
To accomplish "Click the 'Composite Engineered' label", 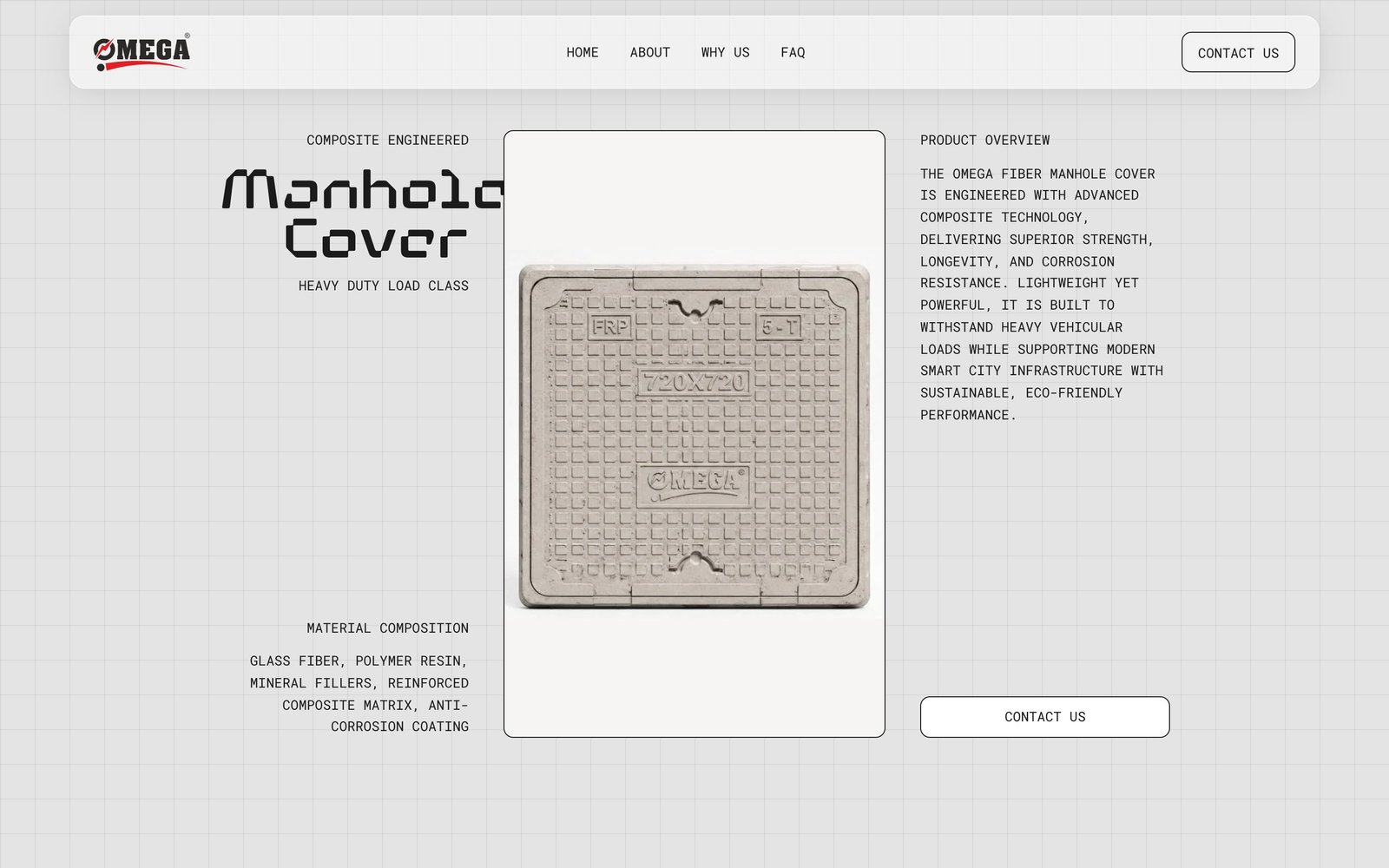I will click(x=387, y=140).
